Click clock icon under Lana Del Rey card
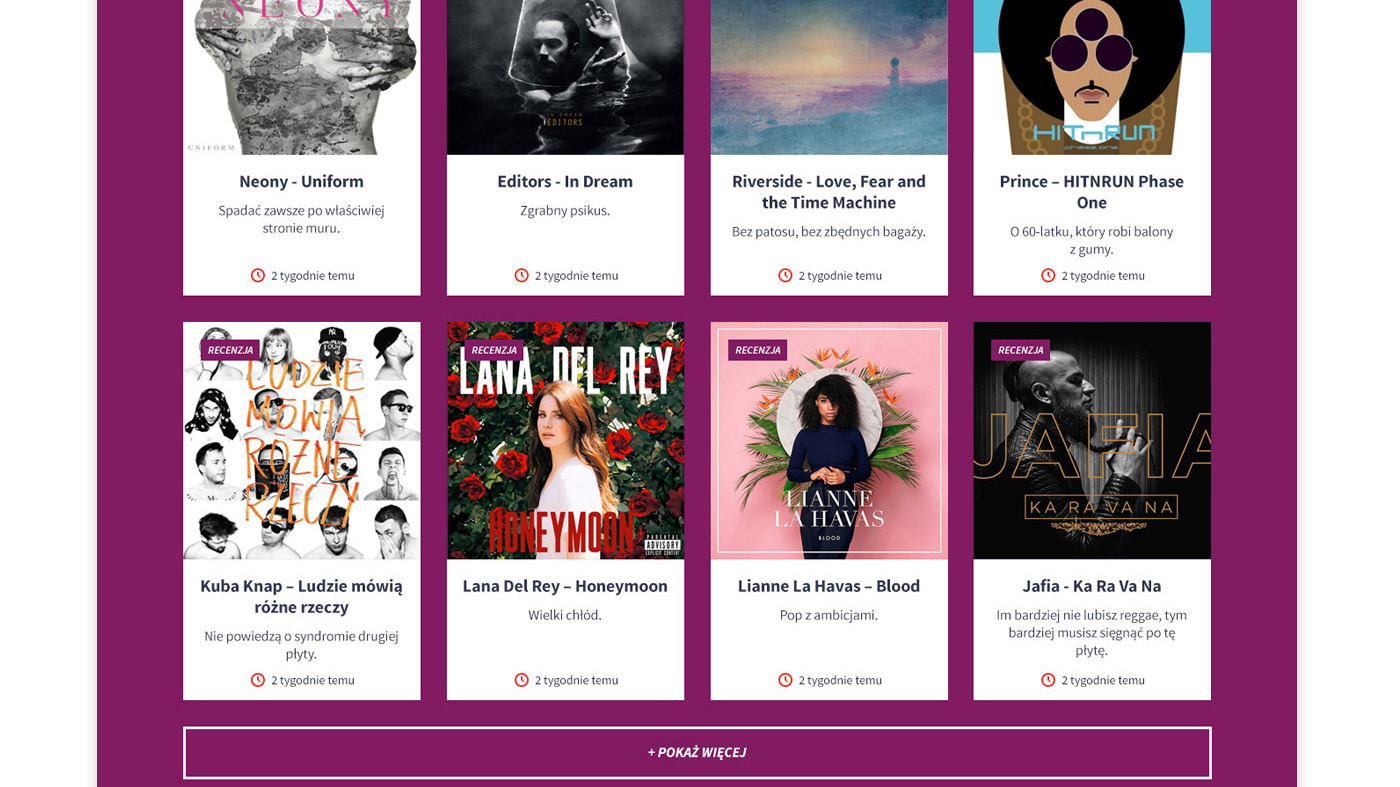The image size is (1400, 787). (521, 680)
